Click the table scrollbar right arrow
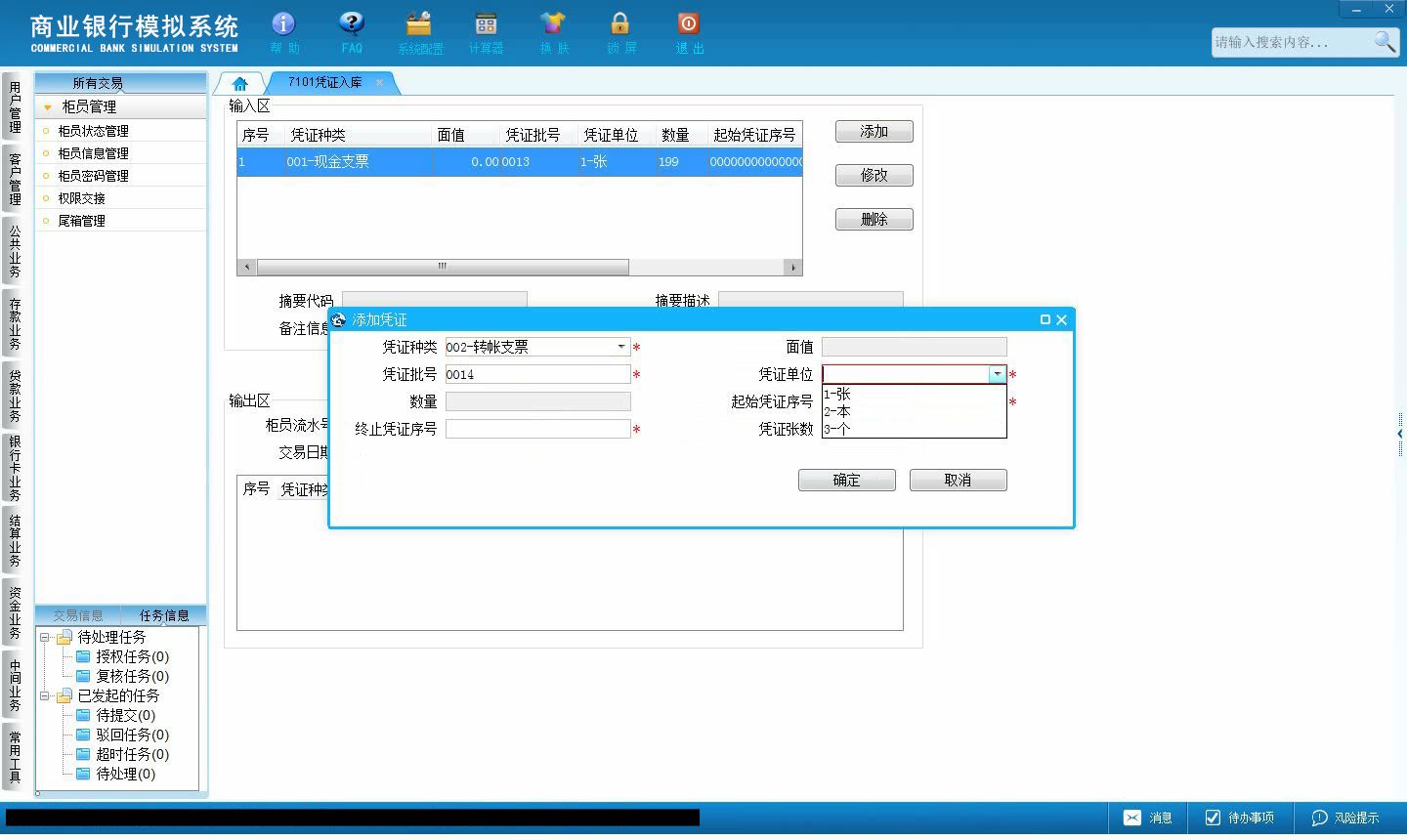 (793, 267)
